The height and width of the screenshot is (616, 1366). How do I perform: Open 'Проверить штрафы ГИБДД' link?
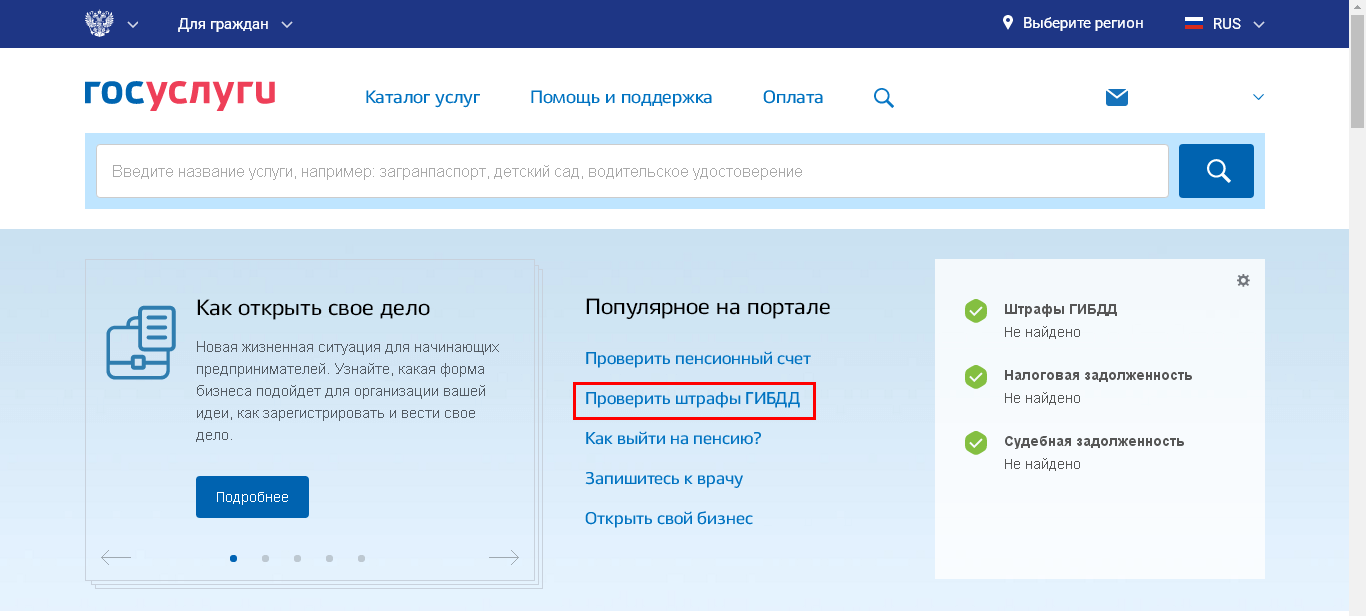(x=693, y=400)
